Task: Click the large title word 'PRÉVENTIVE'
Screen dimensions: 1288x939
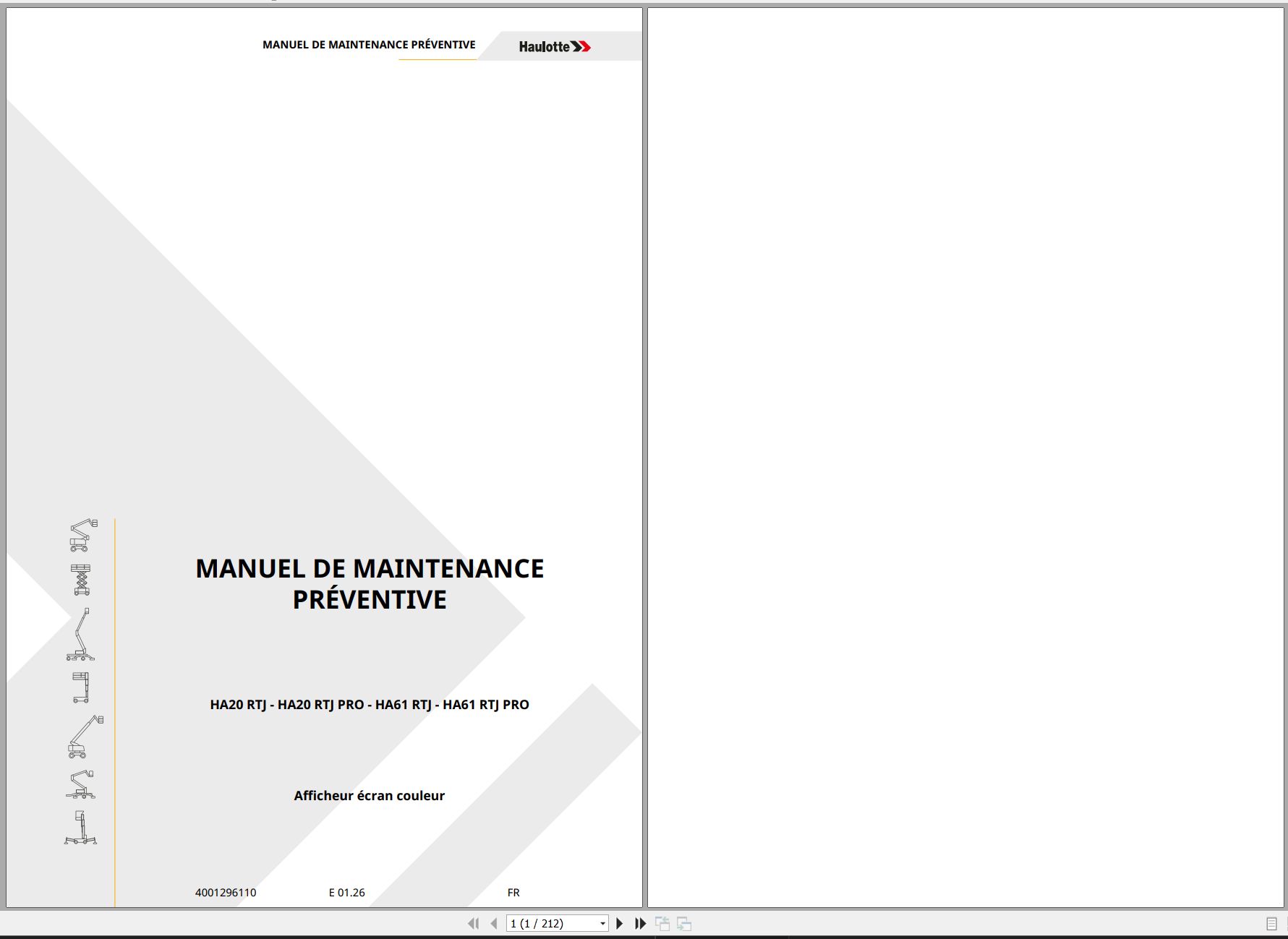Action: [x=370, y=600]
